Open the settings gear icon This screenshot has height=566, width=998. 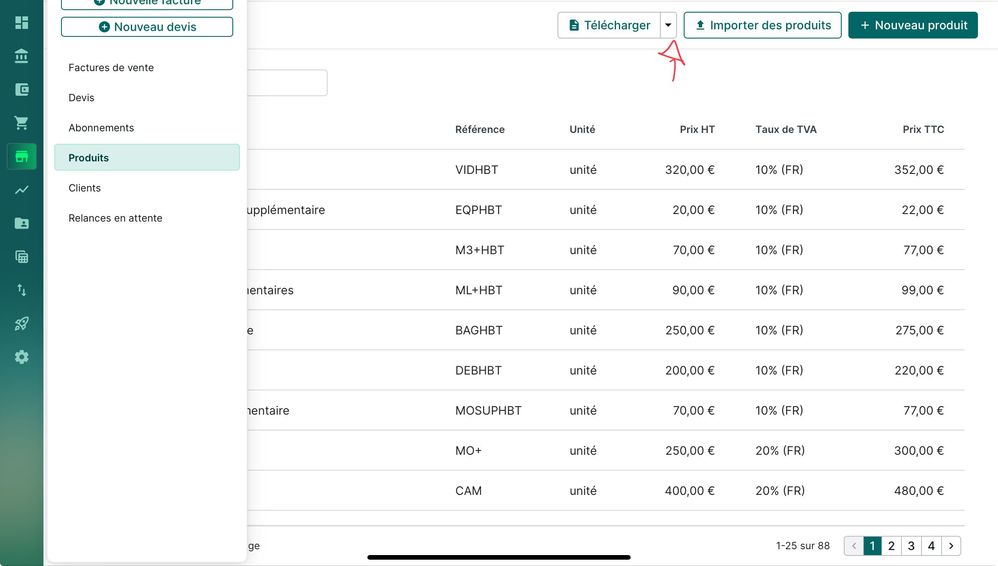click(21, 357)
